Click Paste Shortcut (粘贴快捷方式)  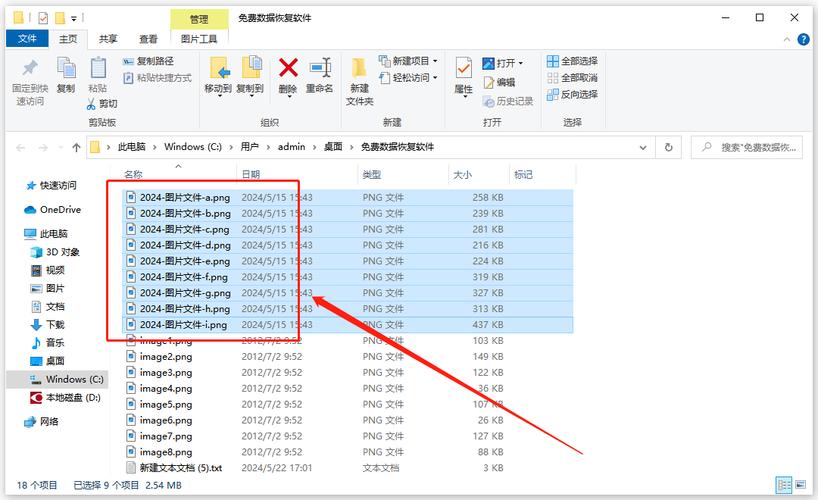(x=157, y=78)
